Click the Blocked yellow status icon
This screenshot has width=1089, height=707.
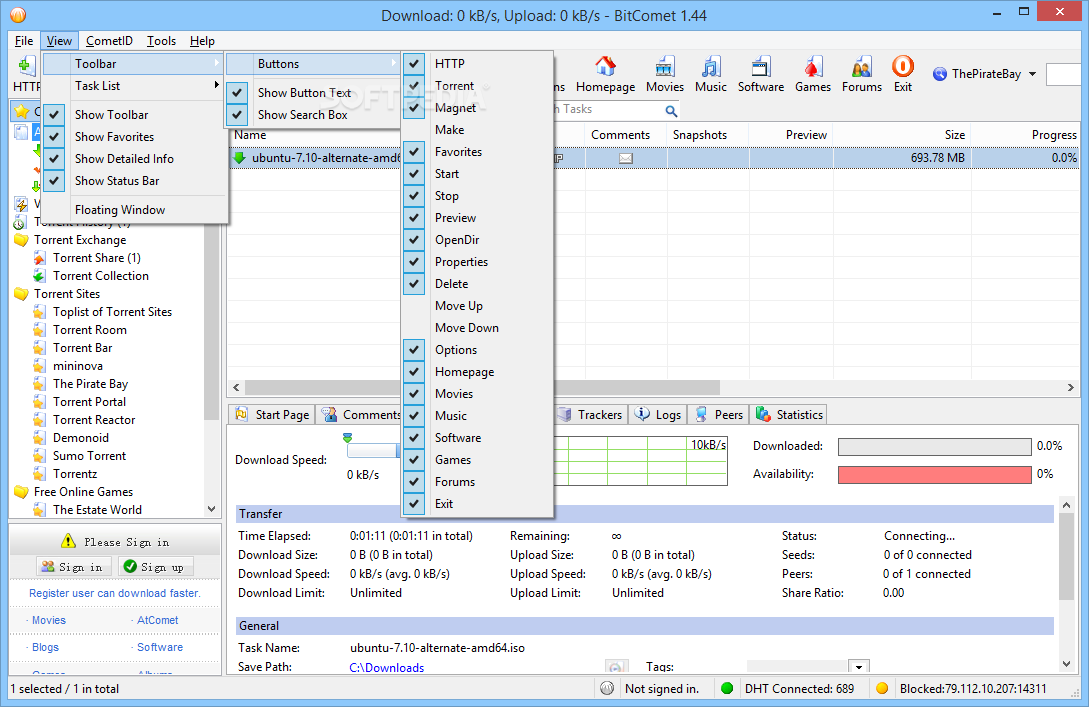pyautogui.click(x=882, y=688)
